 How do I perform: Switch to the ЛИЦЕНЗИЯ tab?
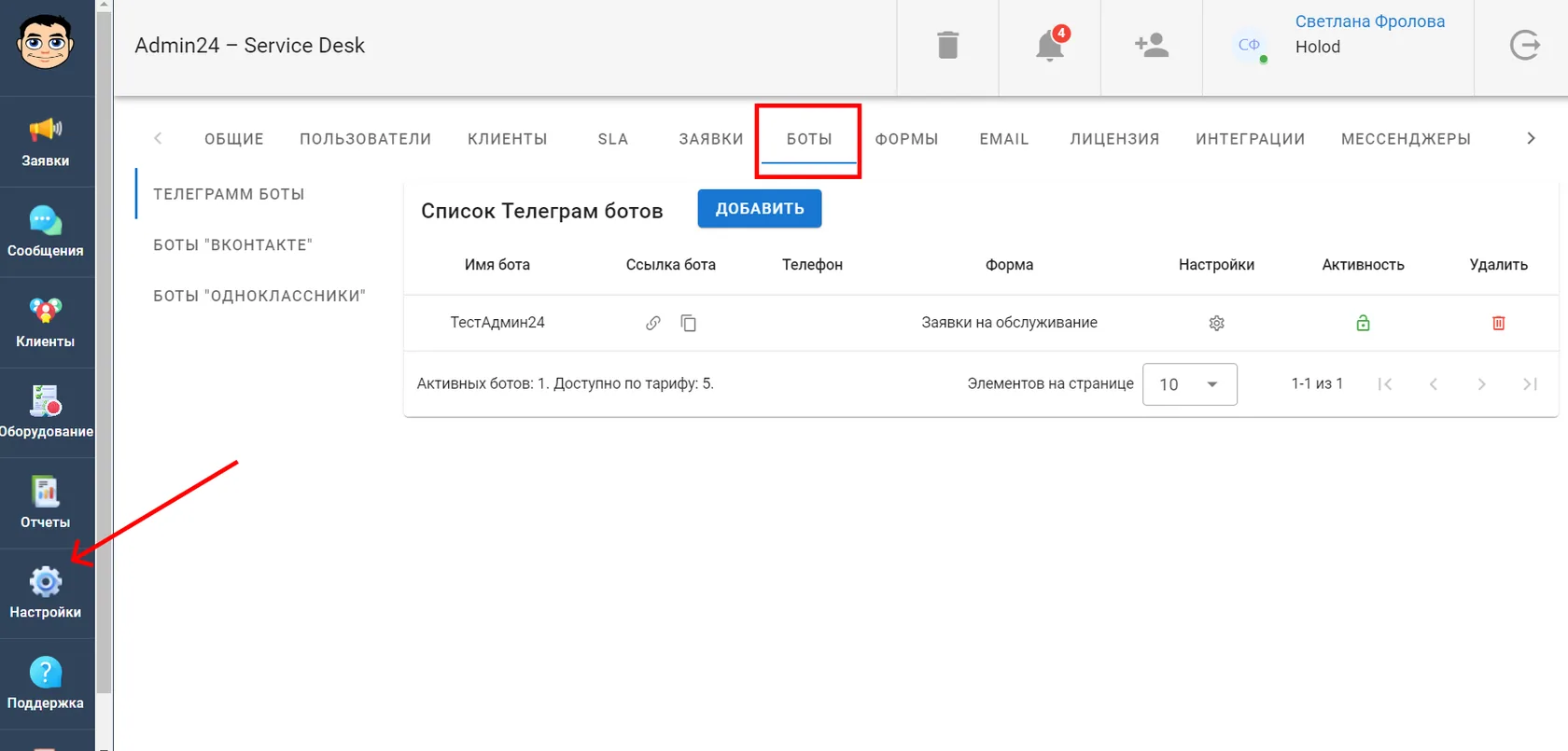[1114, 139]
